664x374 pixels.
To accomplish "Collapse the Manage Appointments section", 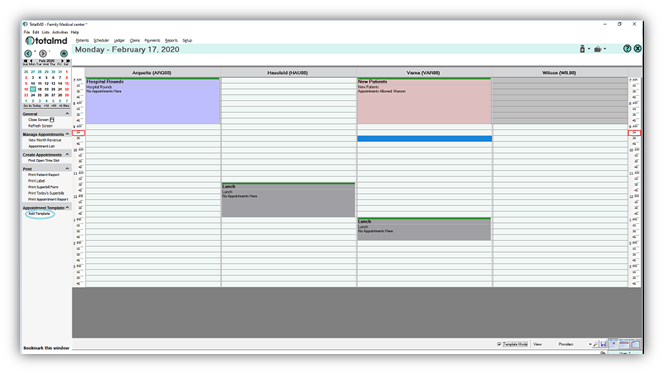I will (x=67, y=134).
